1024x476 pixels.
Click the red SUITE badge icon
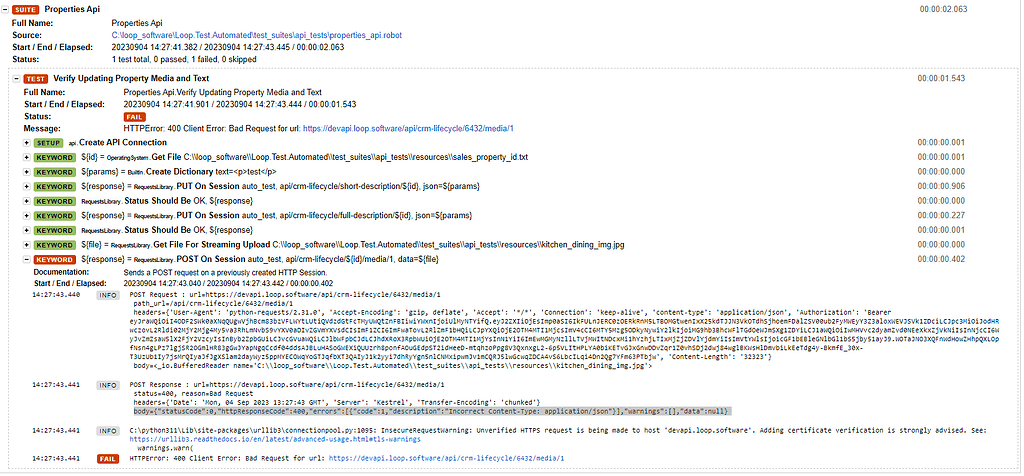pyautogui.click(x=25, y=9)
